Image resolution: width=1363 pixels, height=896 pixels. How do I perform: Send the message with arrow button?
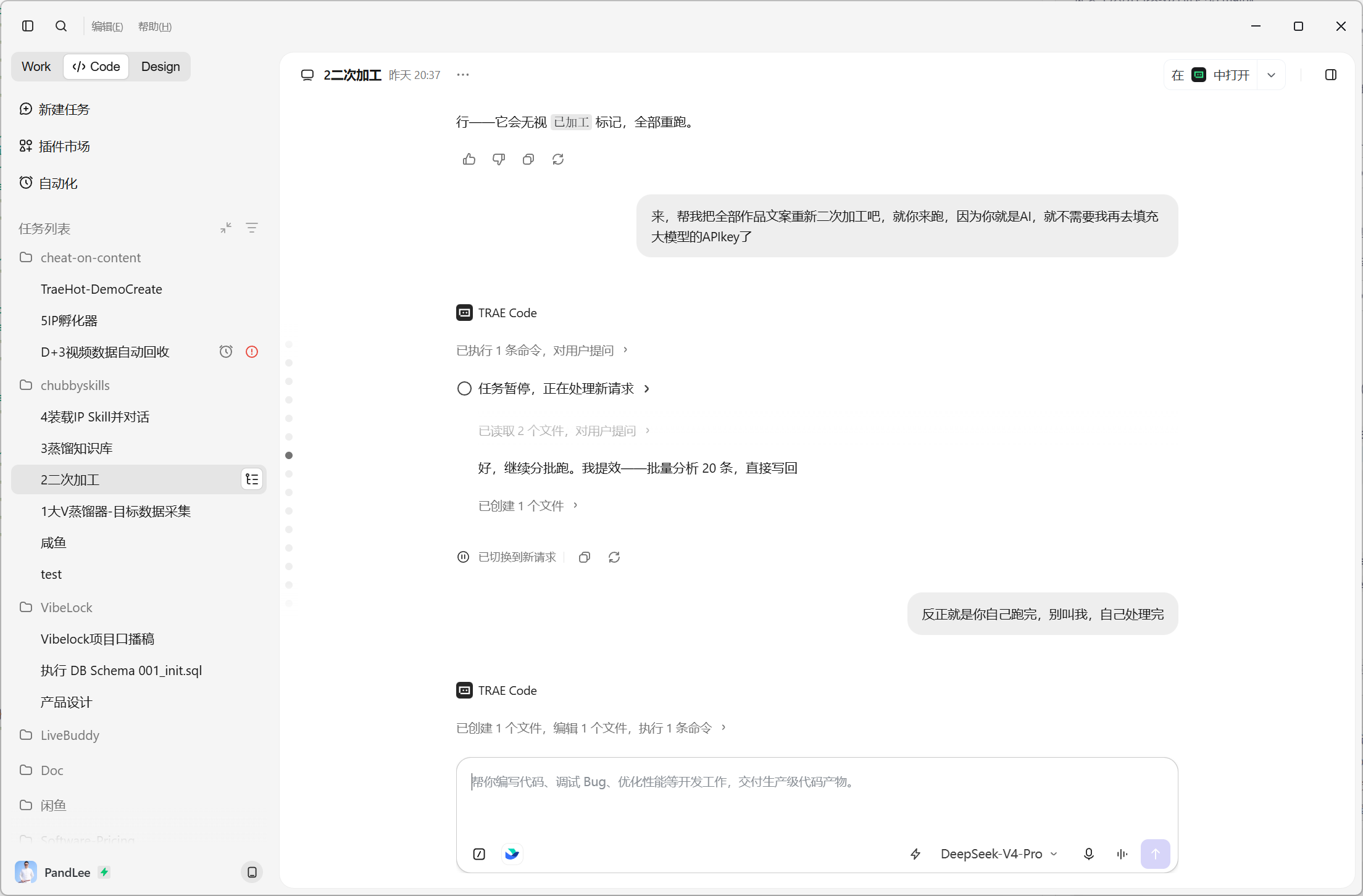tap(1156, 854)
